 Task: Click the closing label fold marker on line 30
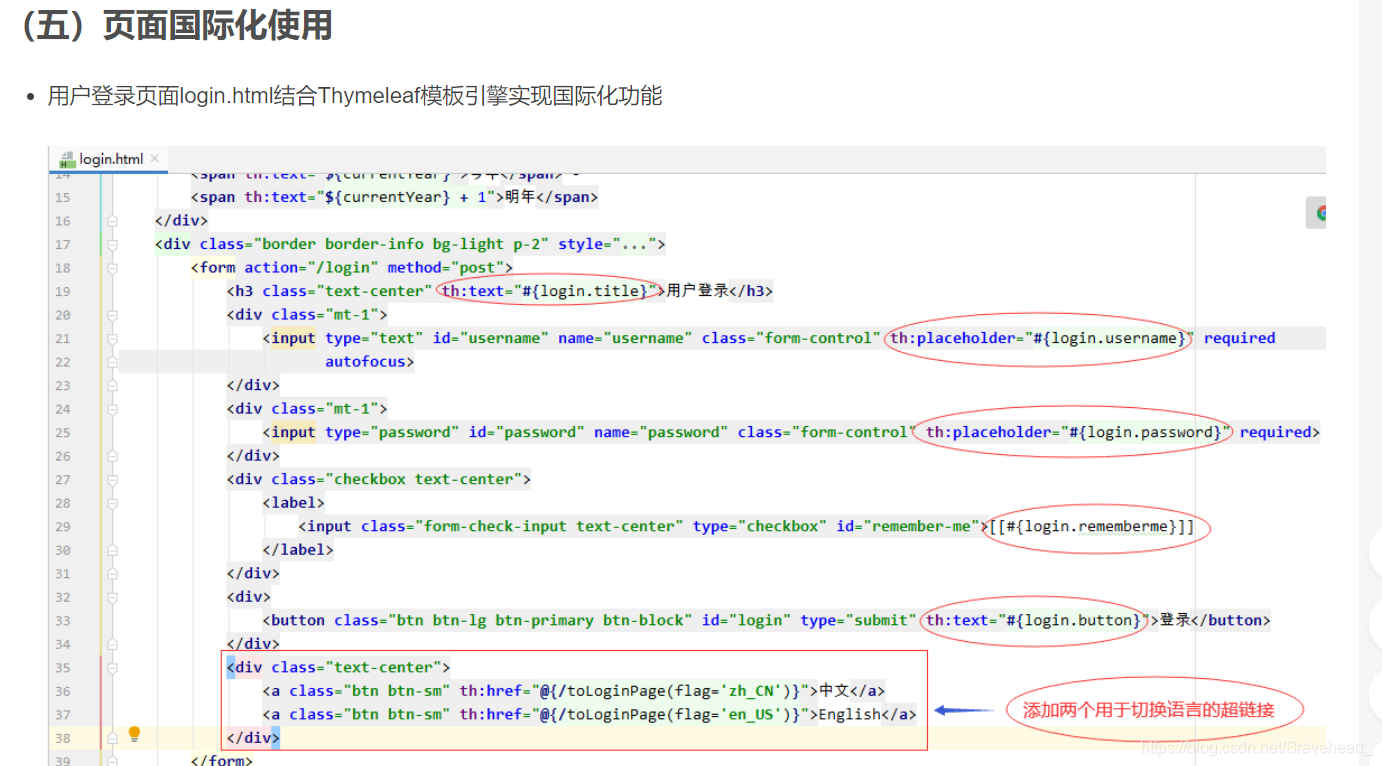pos(112,550)
